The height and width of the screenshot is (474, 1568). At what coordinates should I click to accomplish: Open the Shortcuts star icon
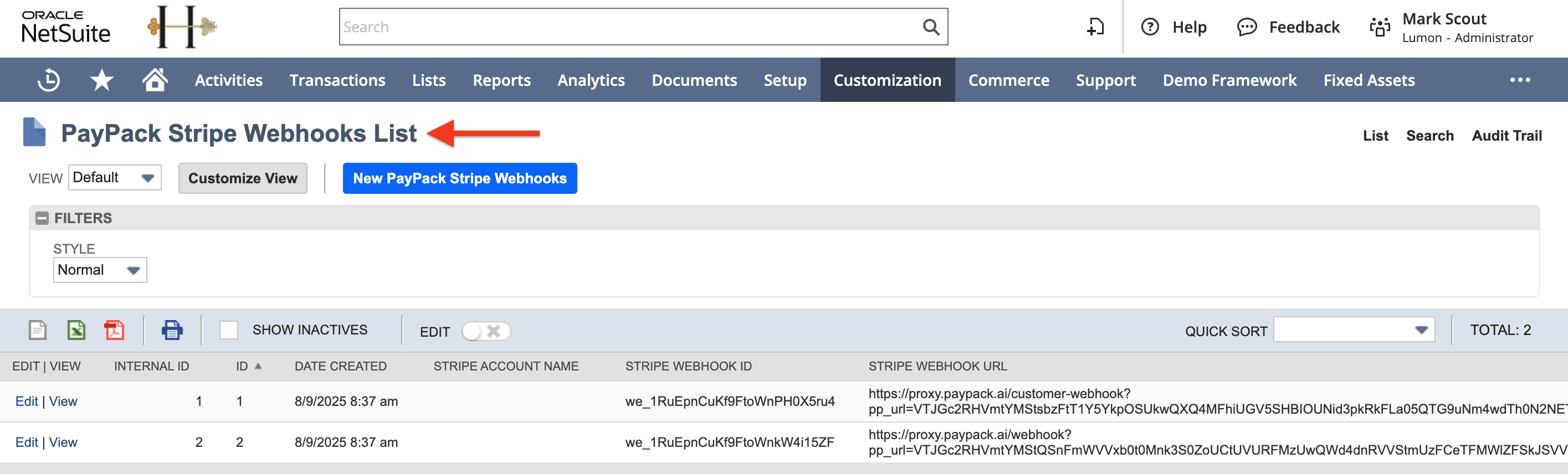[101, 80]
